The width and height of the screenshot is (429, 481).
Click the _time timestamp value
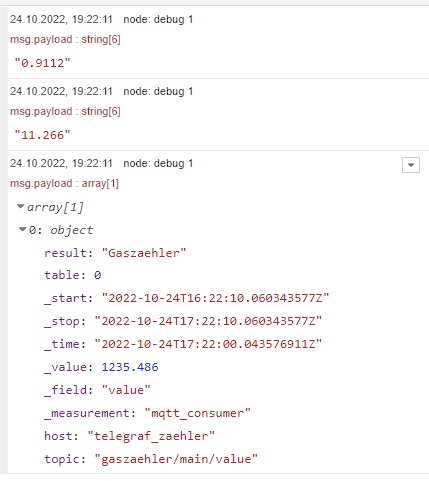tap(208, 344)
